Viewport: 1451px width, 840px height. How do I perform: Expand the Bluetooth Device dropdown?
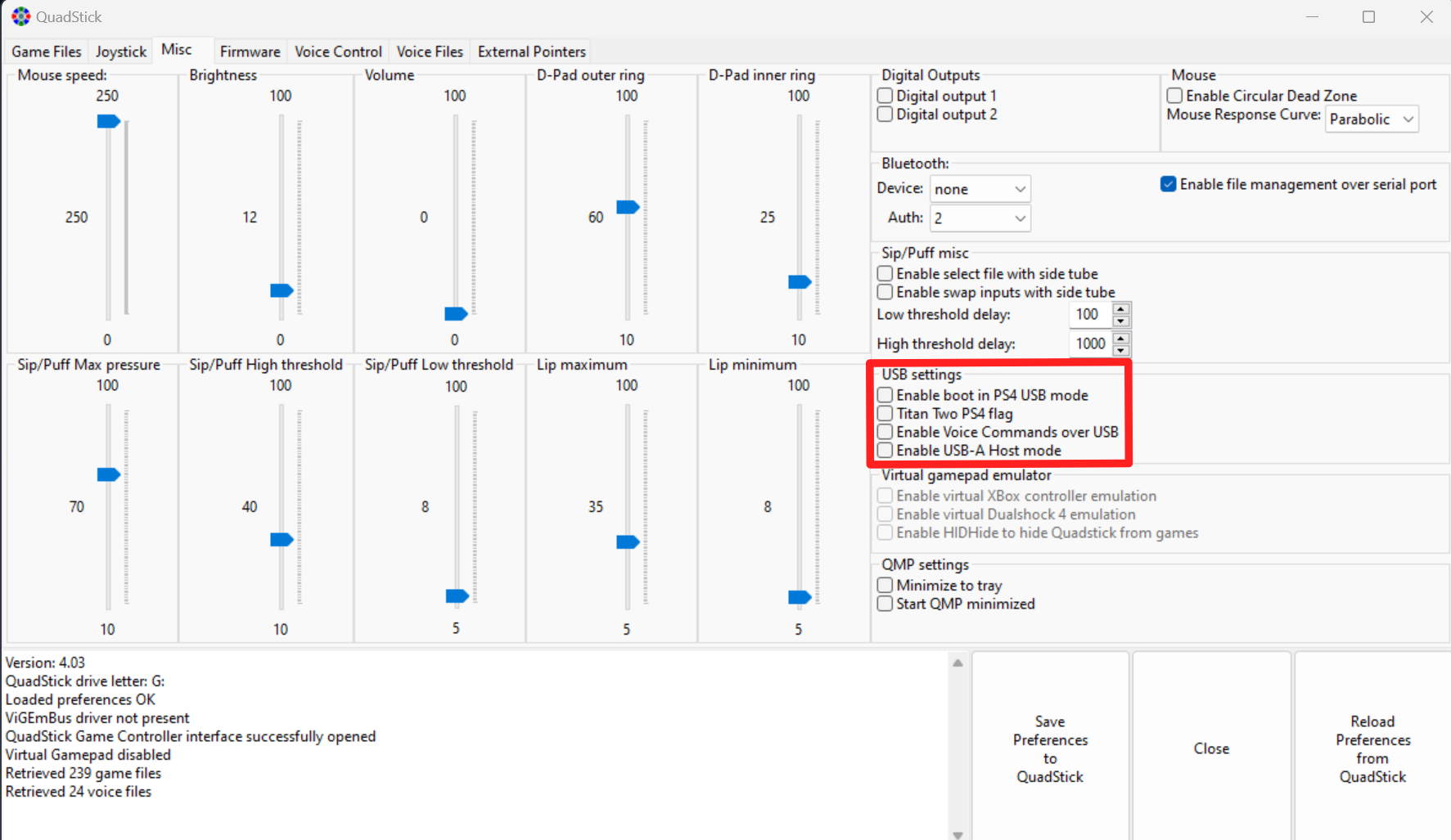tap(980, 189)
